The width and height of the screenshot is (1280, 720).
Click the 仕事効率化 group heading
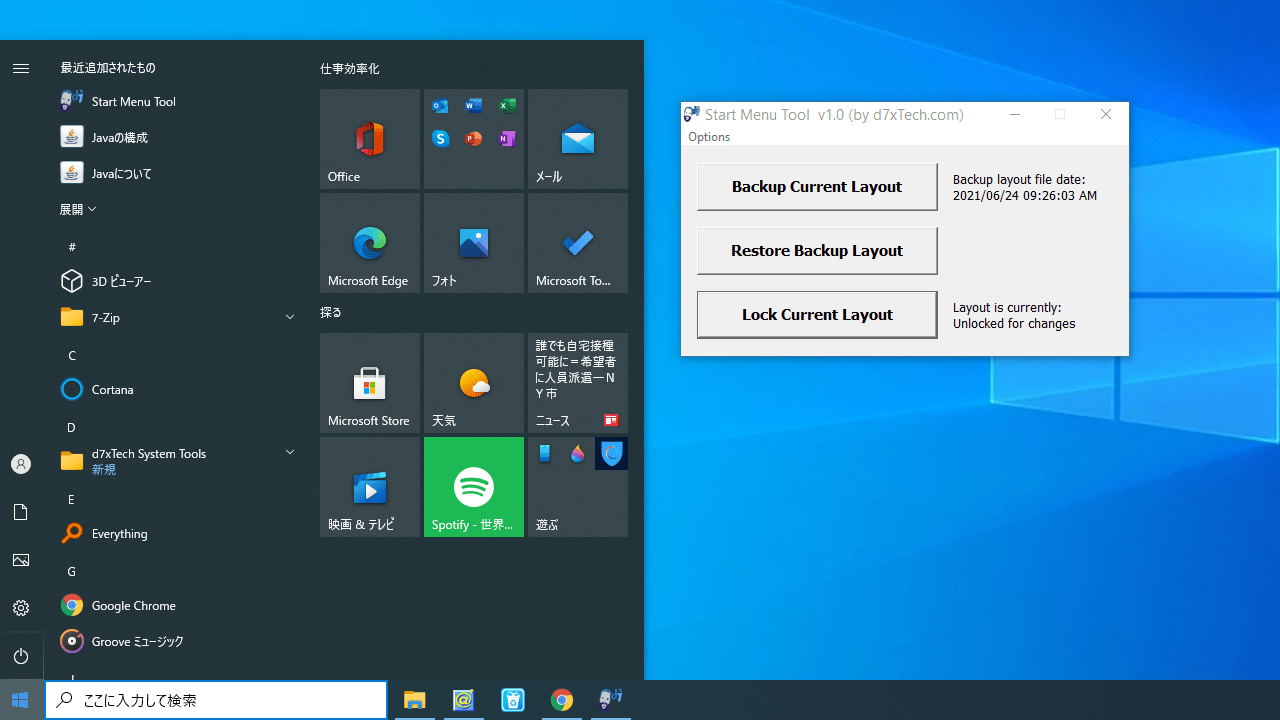pyautogui.click(x=349, y=69)
